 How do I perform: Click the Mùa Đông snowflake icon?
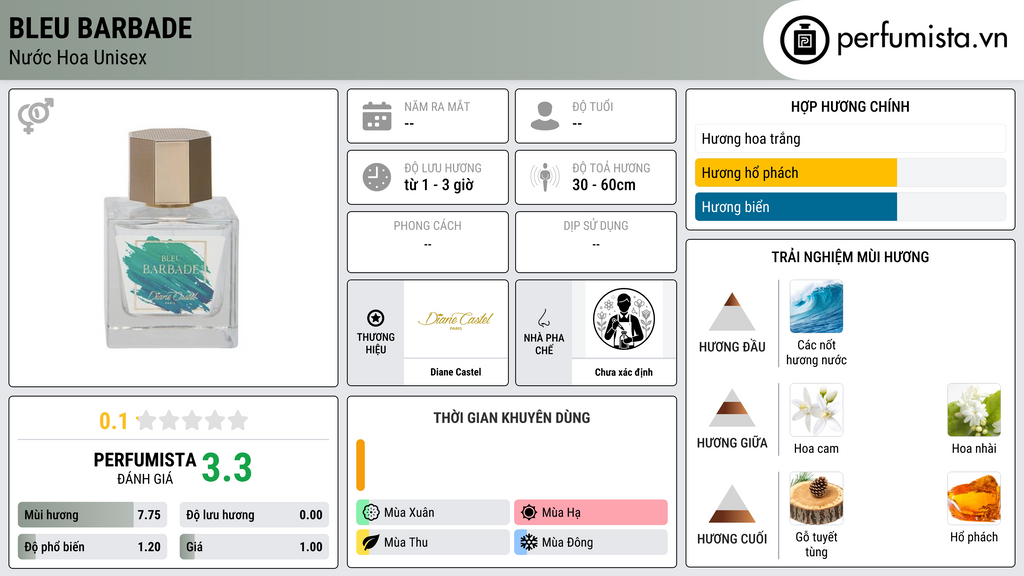(x=529, y=542)
